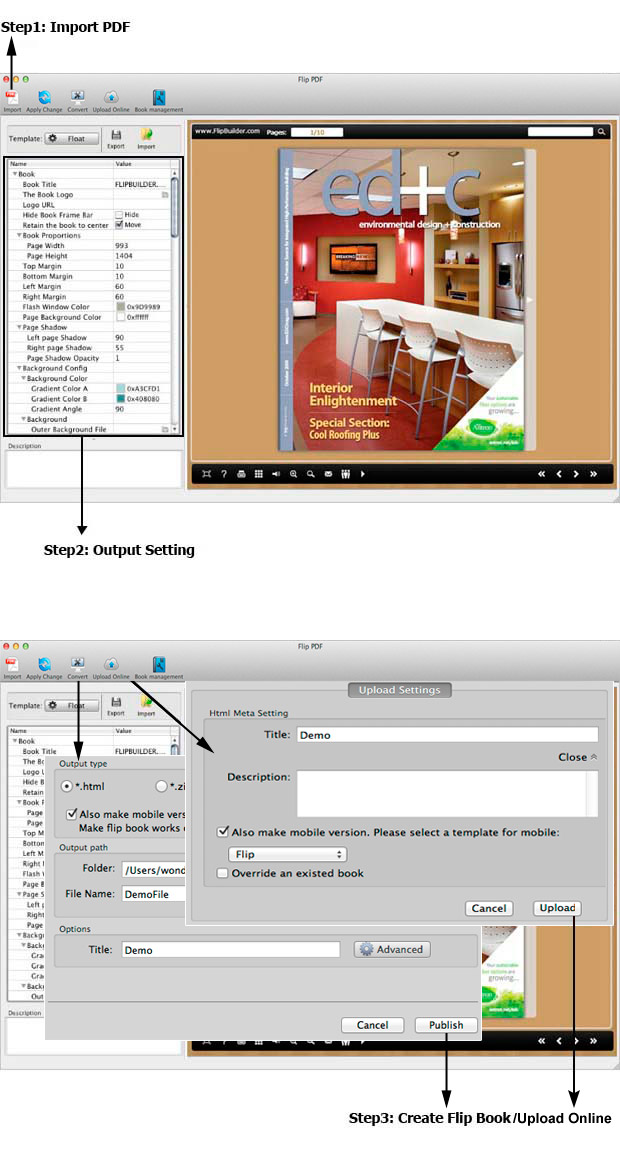Click the Upload button in Upload Settings
Viewport: 620px width, 1160px height.
pyautogui.click(x=557, y=908)
